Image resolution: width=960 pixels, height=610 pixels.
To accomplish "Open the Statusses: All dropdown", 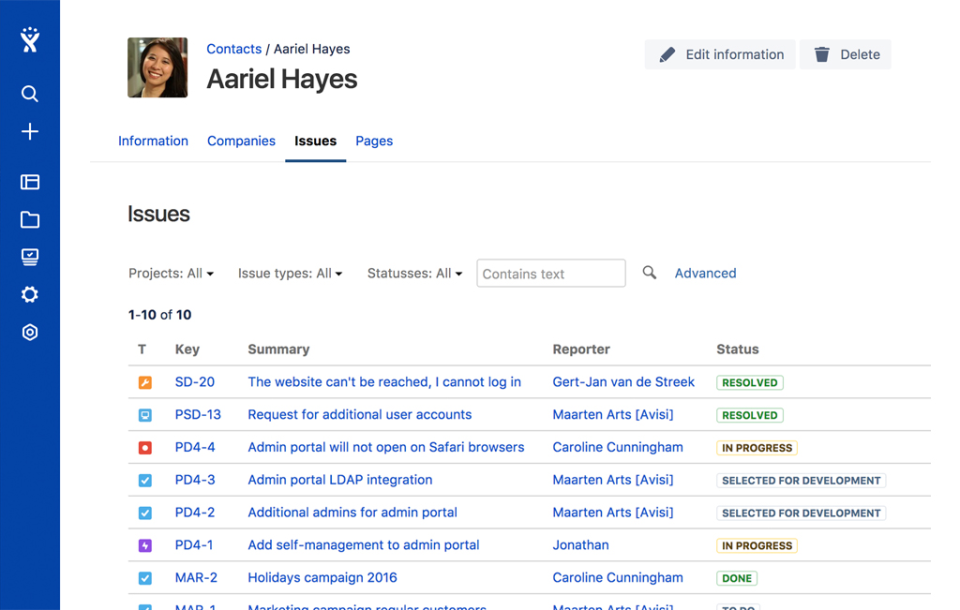I will (414, 272).
